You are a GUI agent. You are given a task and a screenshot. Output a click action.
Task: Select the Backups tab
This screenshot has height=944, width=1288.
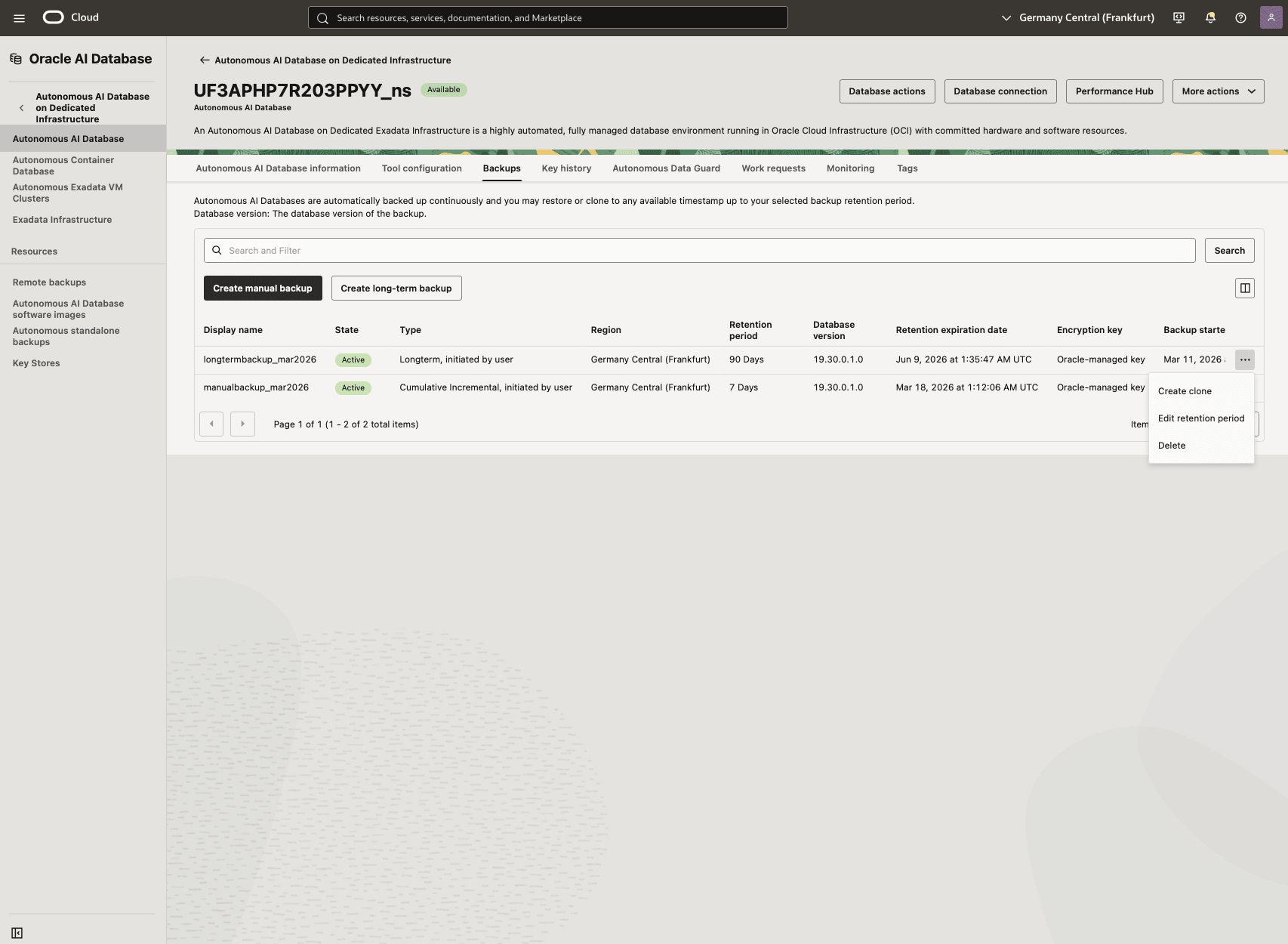pos(501,168)
